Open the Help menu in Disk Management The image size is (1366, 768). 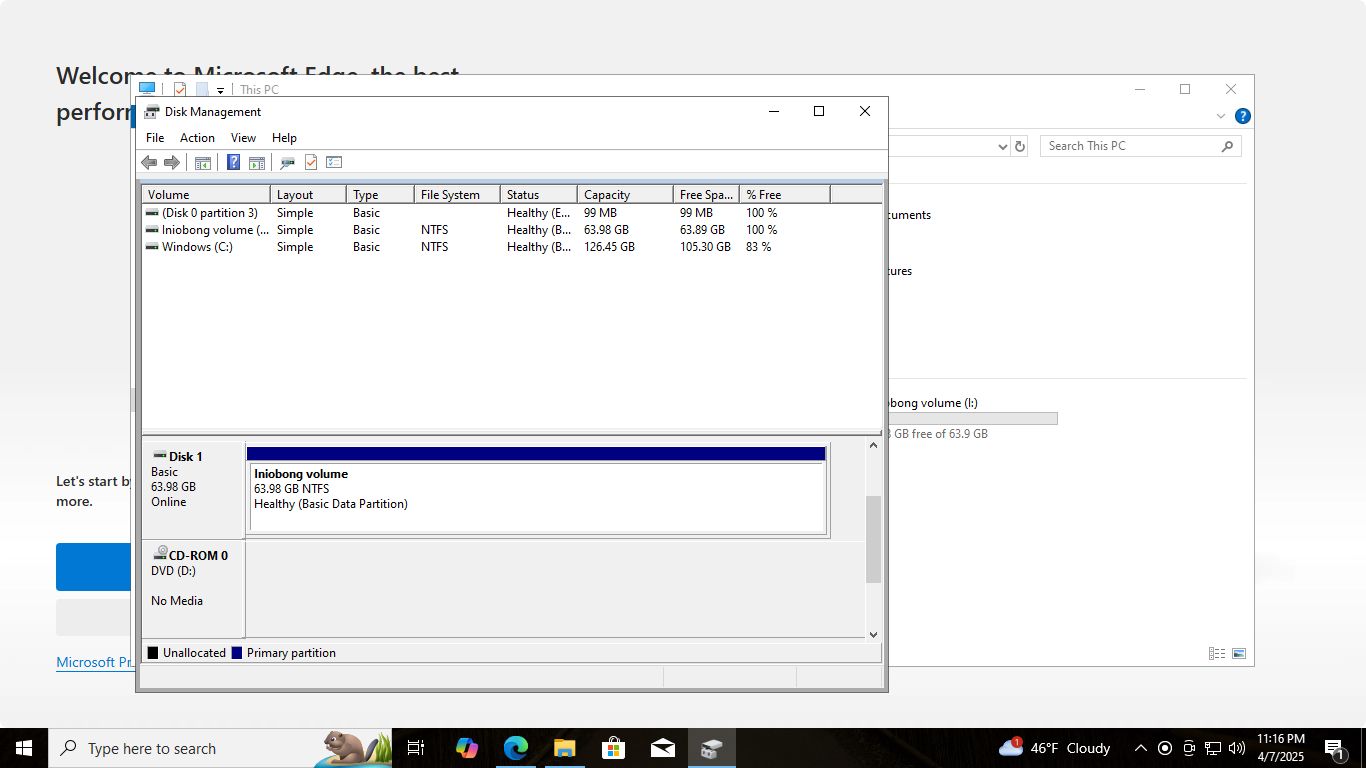(x=284, y=138)
